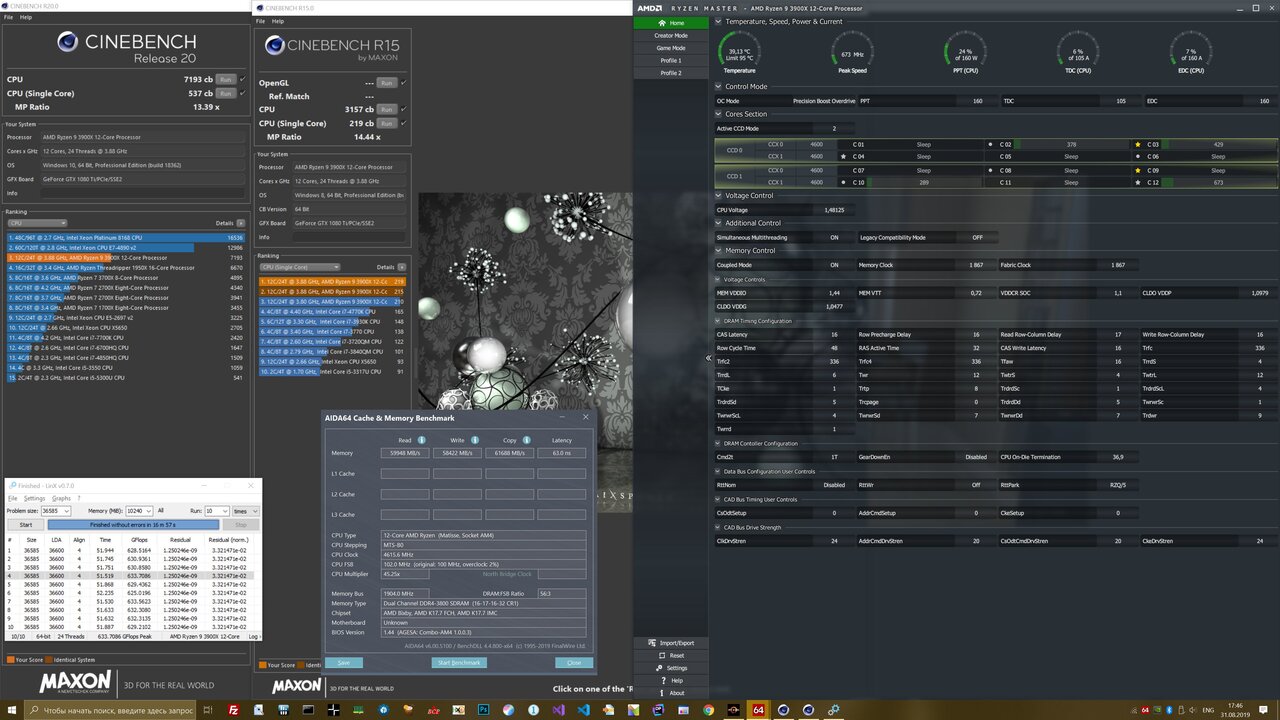
Task: Open Task View on the taskbar
Action: (x=208, y=710)
